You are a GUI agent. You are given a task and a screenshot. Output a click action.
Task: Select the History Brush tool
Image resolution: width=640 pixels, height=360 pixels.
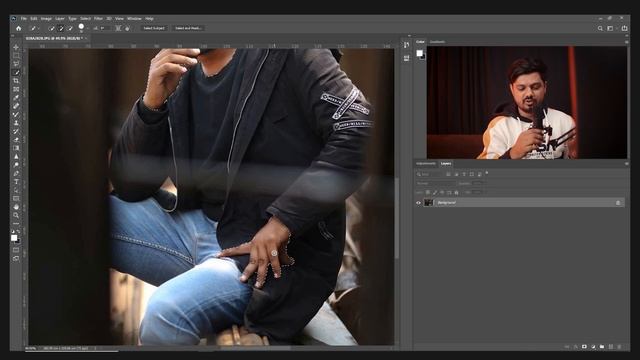click(16, 131)
